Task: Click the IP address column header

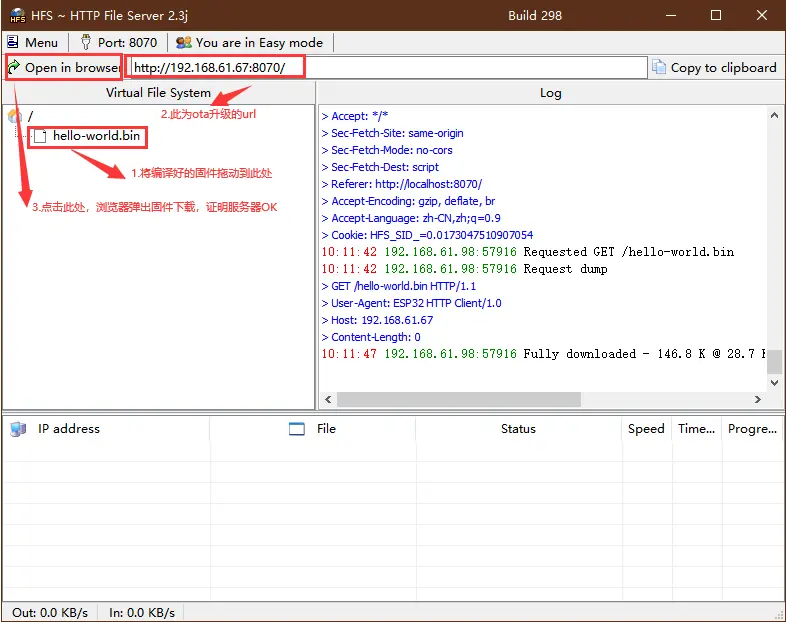Action: (69, 429)
